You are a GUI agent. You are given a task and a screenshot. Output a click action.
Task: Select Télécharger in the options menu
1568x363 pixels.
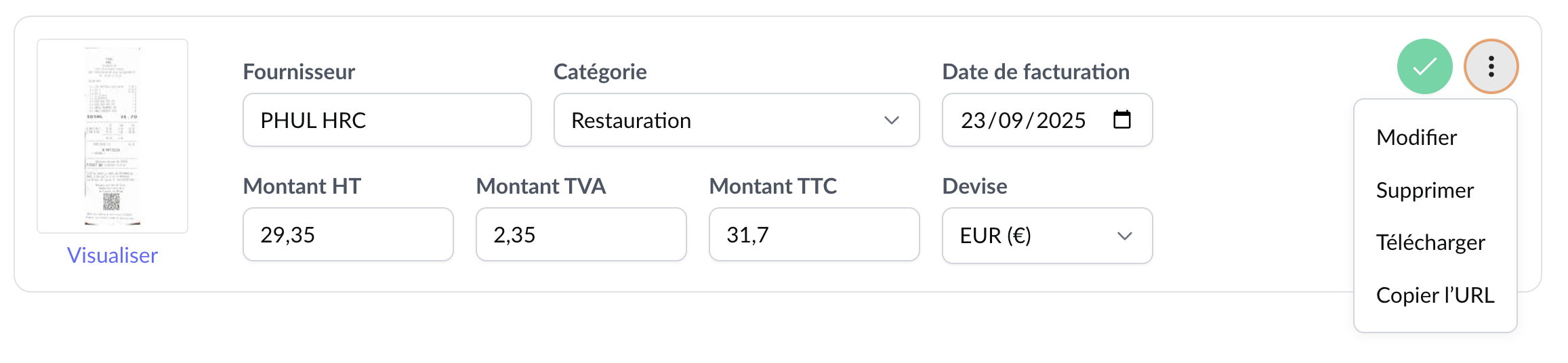point(1430,242)
